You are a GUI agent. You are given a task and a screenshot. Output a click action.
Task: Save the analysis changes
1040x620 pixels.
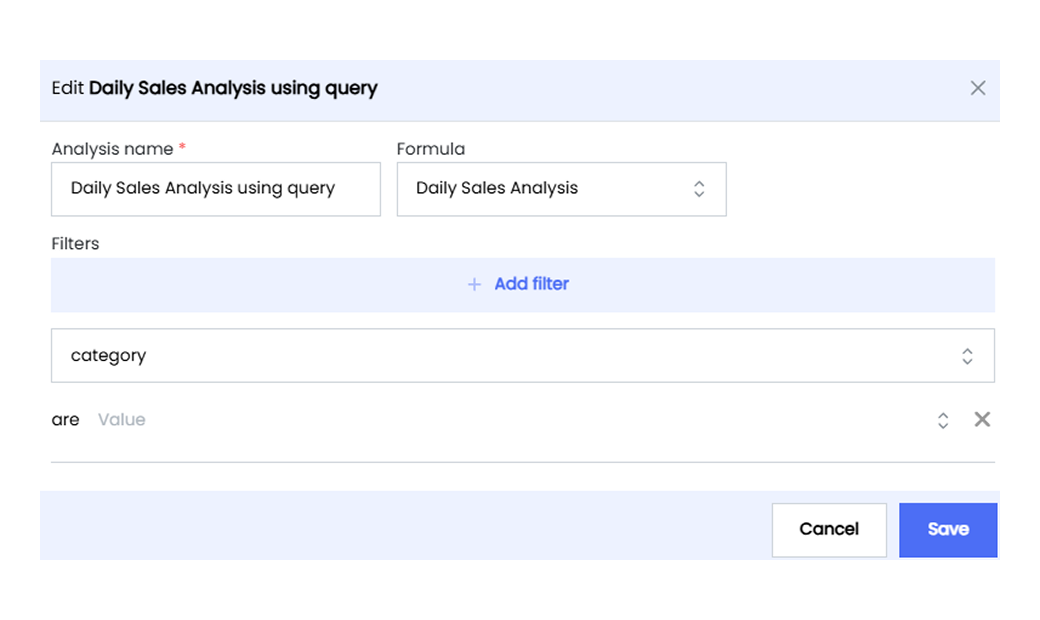click(x=948, y=529)
